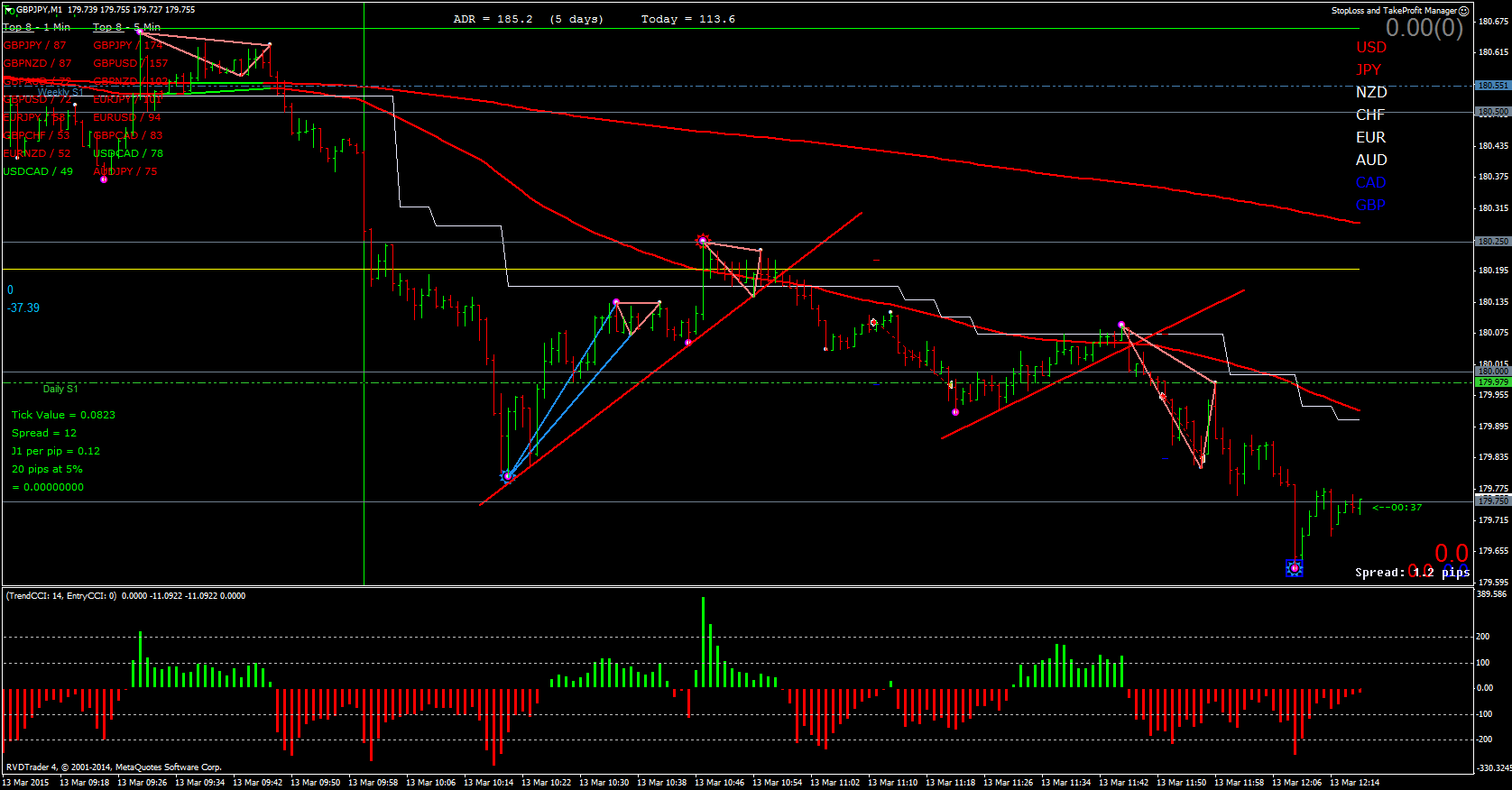
Task: Click the 180.000 price tag on axis
Action: (1492, 372)
